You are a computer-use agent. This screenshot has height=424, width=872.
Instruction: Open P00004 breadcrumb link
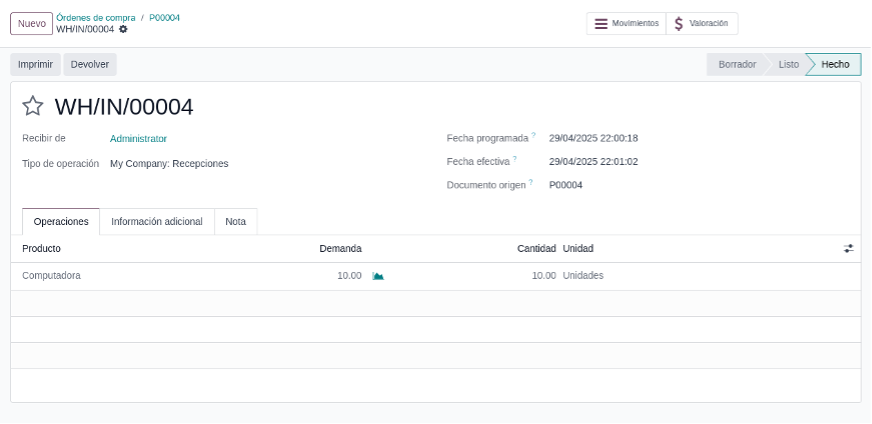point(165,18)
